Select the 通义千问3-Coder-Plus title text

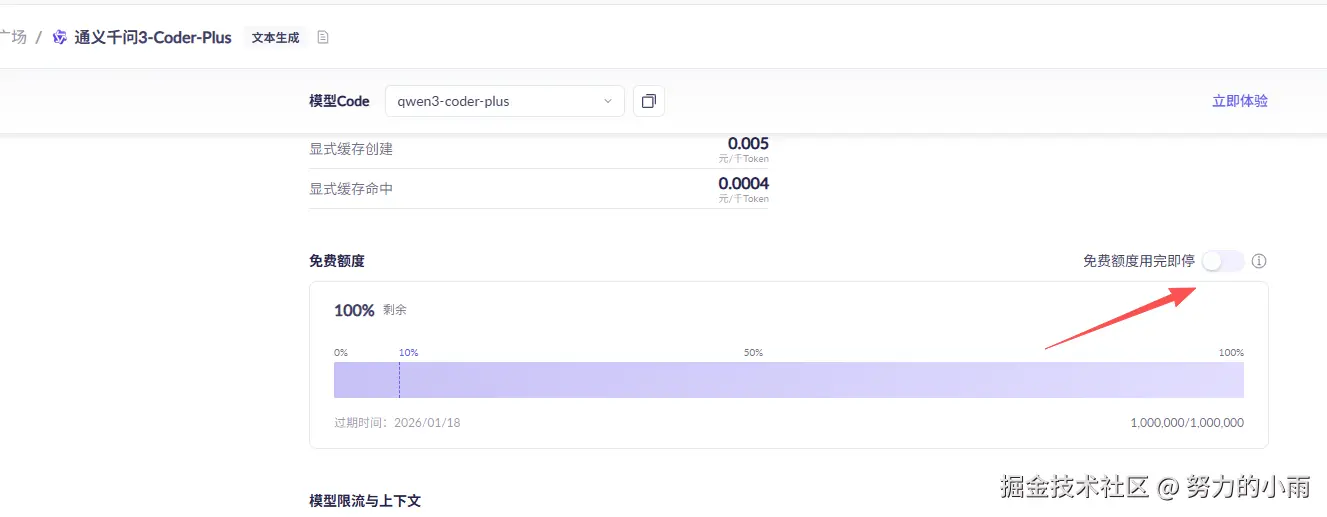pos(153,38)
